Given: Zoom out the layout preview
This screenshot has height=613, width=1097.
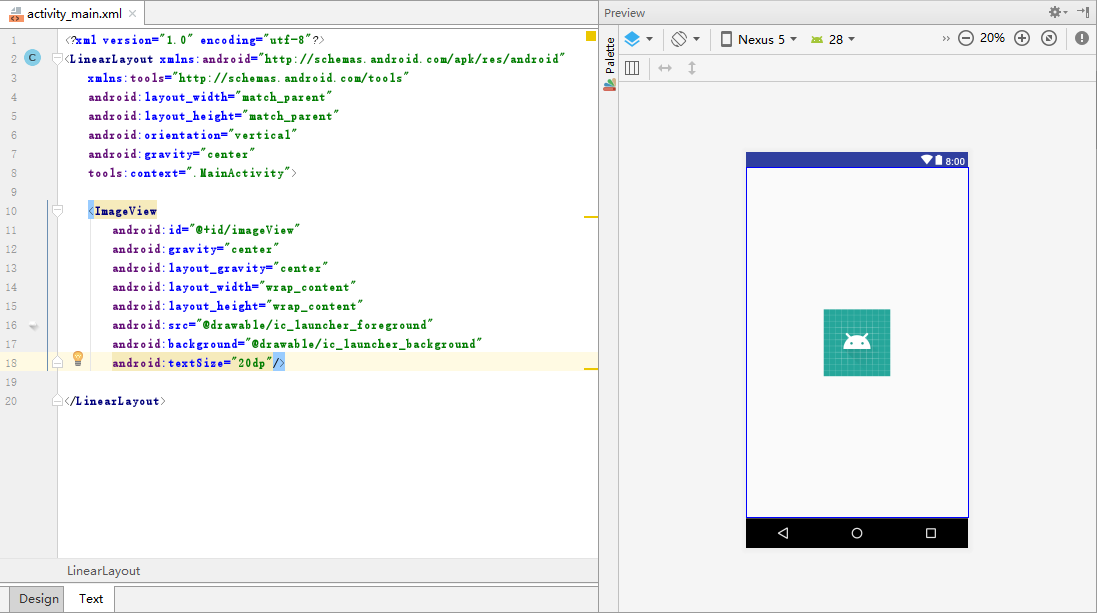Looking at the screenshot, I should point(965,39).
